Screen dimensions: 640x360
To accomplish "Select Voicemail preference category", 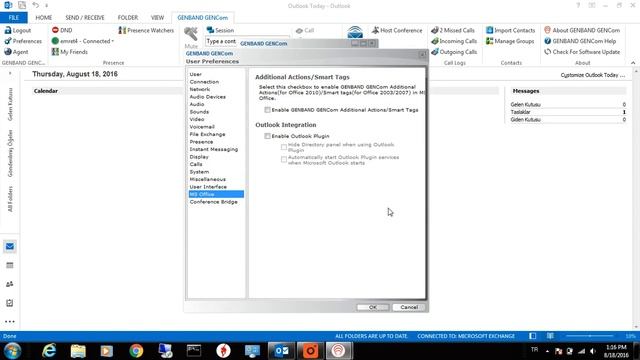I will [x=202, y=127].
